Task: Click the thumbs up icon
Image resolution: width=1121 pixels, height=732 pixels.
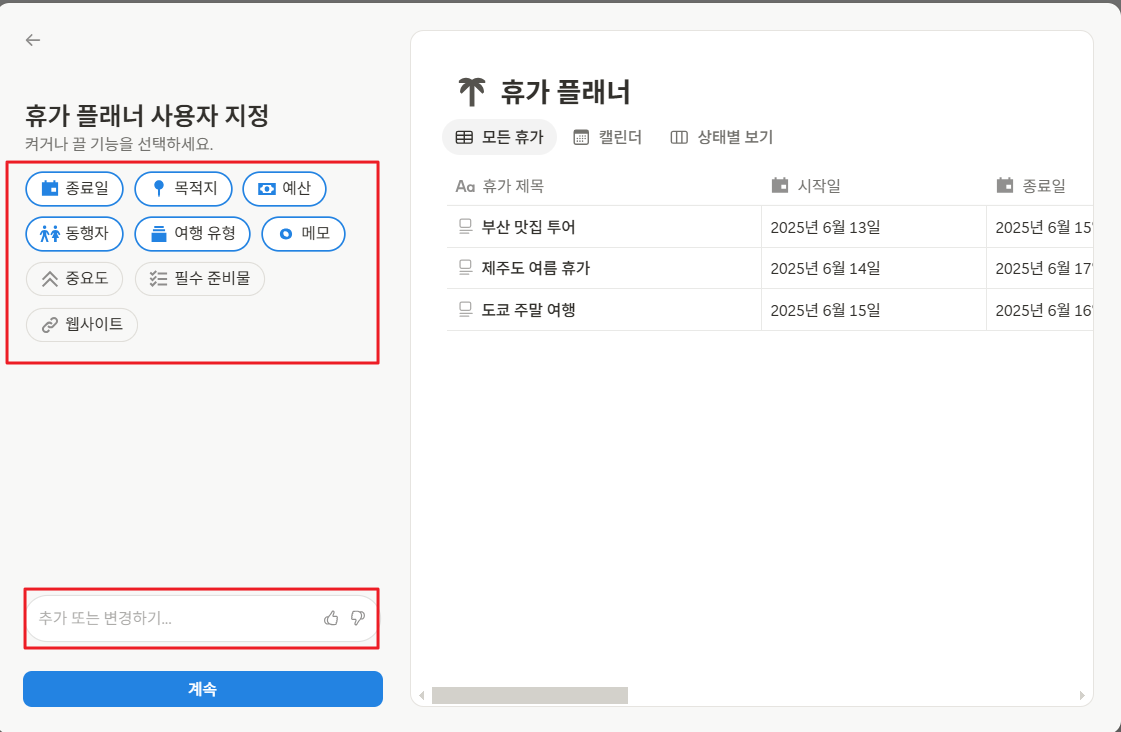Action: 332,618
